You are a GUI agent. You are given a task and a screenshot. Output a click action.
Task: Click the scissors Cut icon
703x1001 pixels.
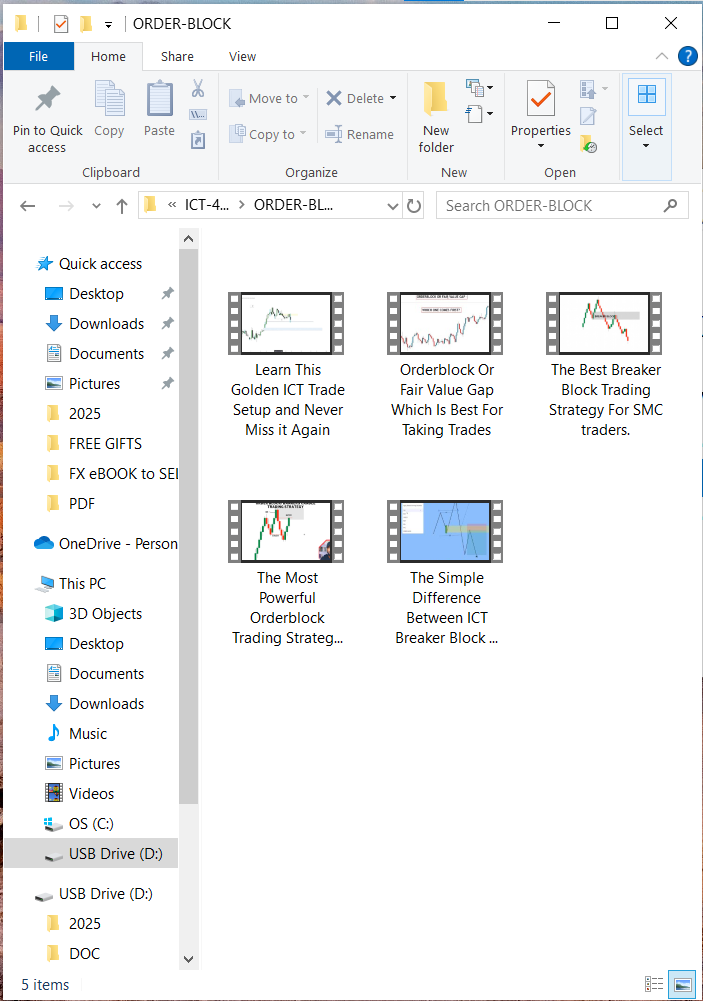click(198, 88)
